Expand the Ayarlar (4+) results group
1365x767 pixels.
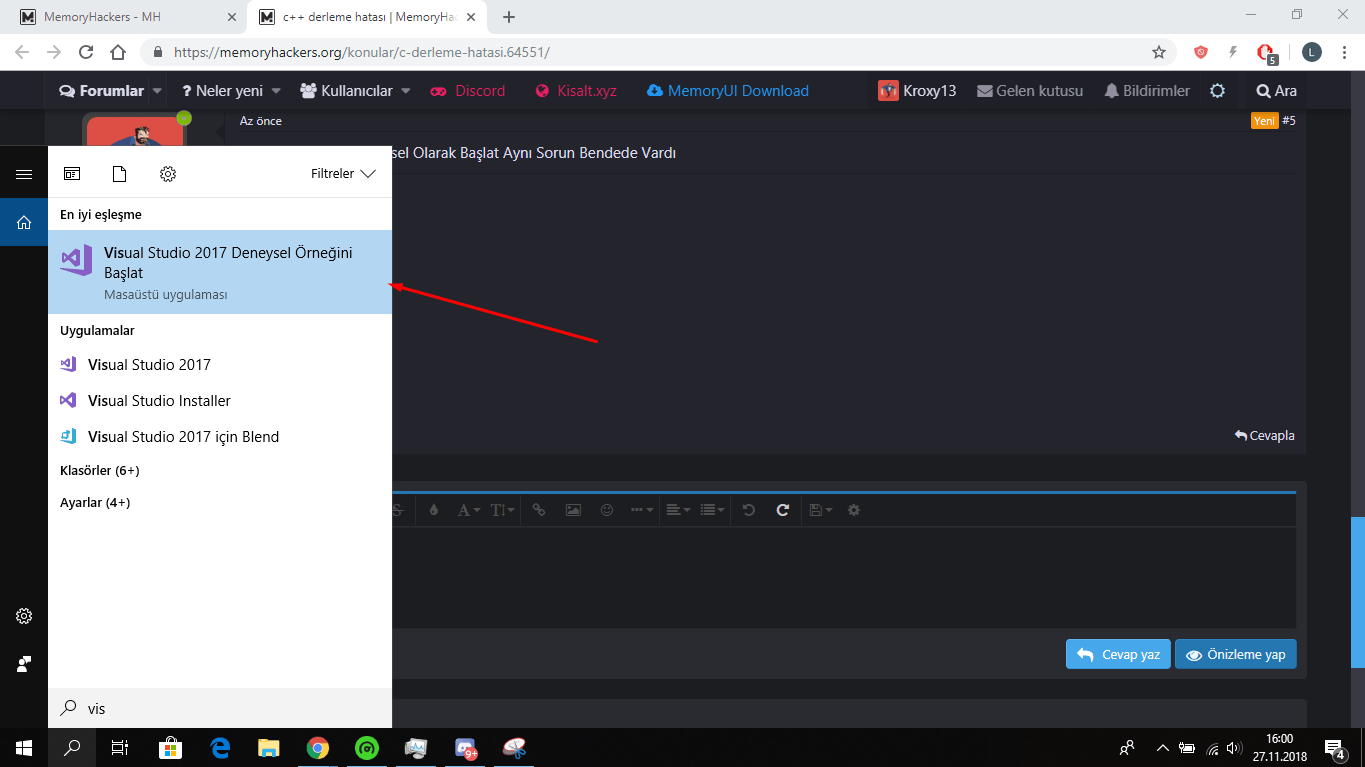pos(95,502)
